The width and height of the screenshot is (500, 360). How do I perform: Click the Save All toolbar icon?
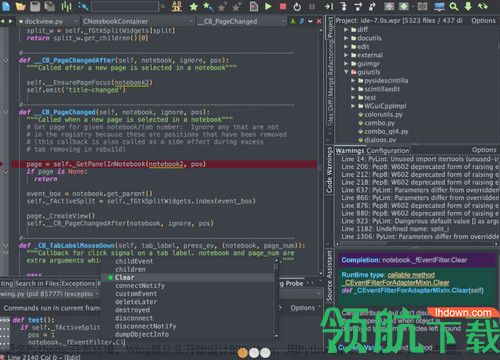point(50,6)
